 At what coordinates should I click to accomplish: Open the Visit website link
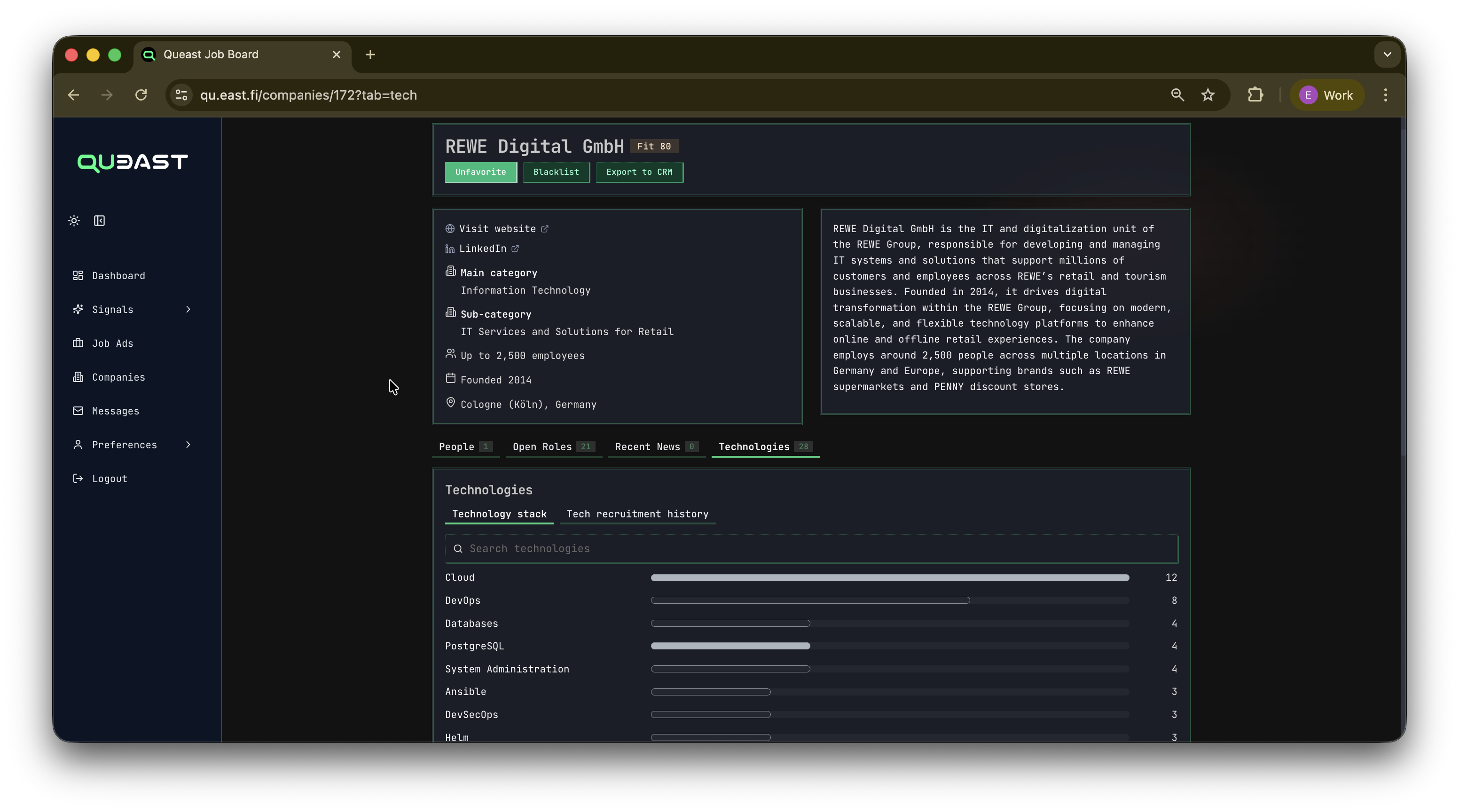point(497,229)
